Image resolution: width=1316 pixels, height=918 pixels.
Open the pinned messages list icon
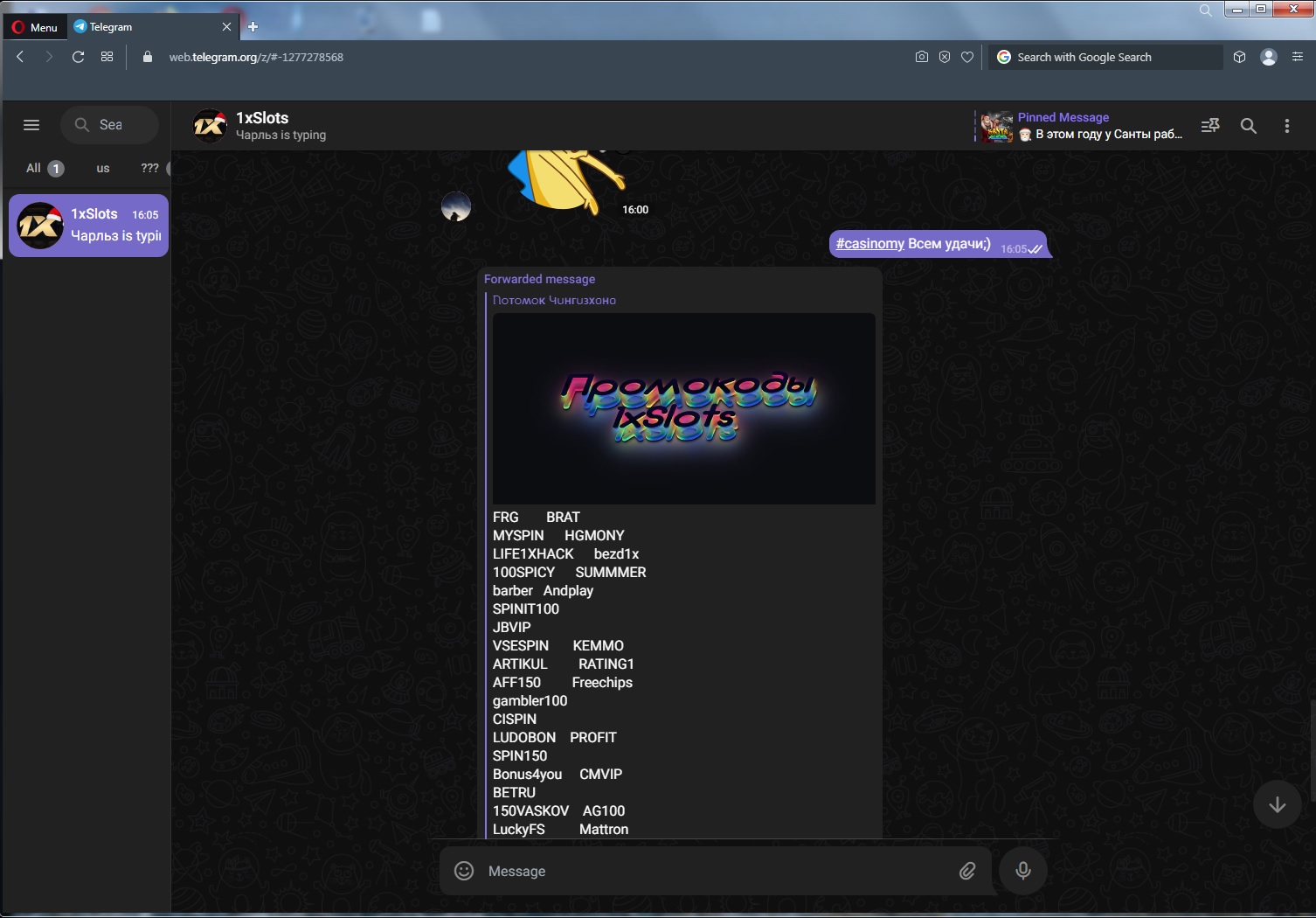point(1210,126)
